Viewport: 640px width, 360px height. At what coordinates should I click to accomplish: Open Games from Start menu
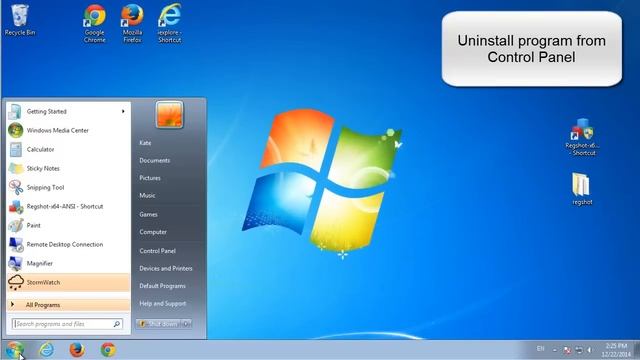(x=148, y=214)
